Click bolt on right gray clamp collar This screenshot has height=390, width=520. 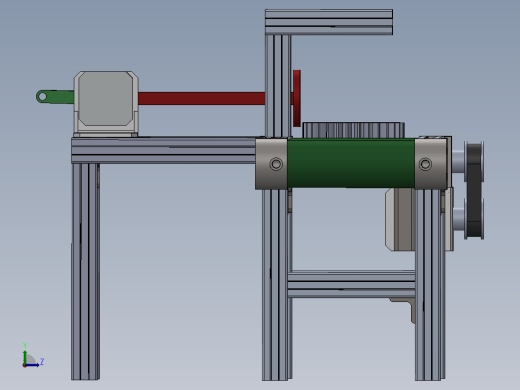coord(425,164)
